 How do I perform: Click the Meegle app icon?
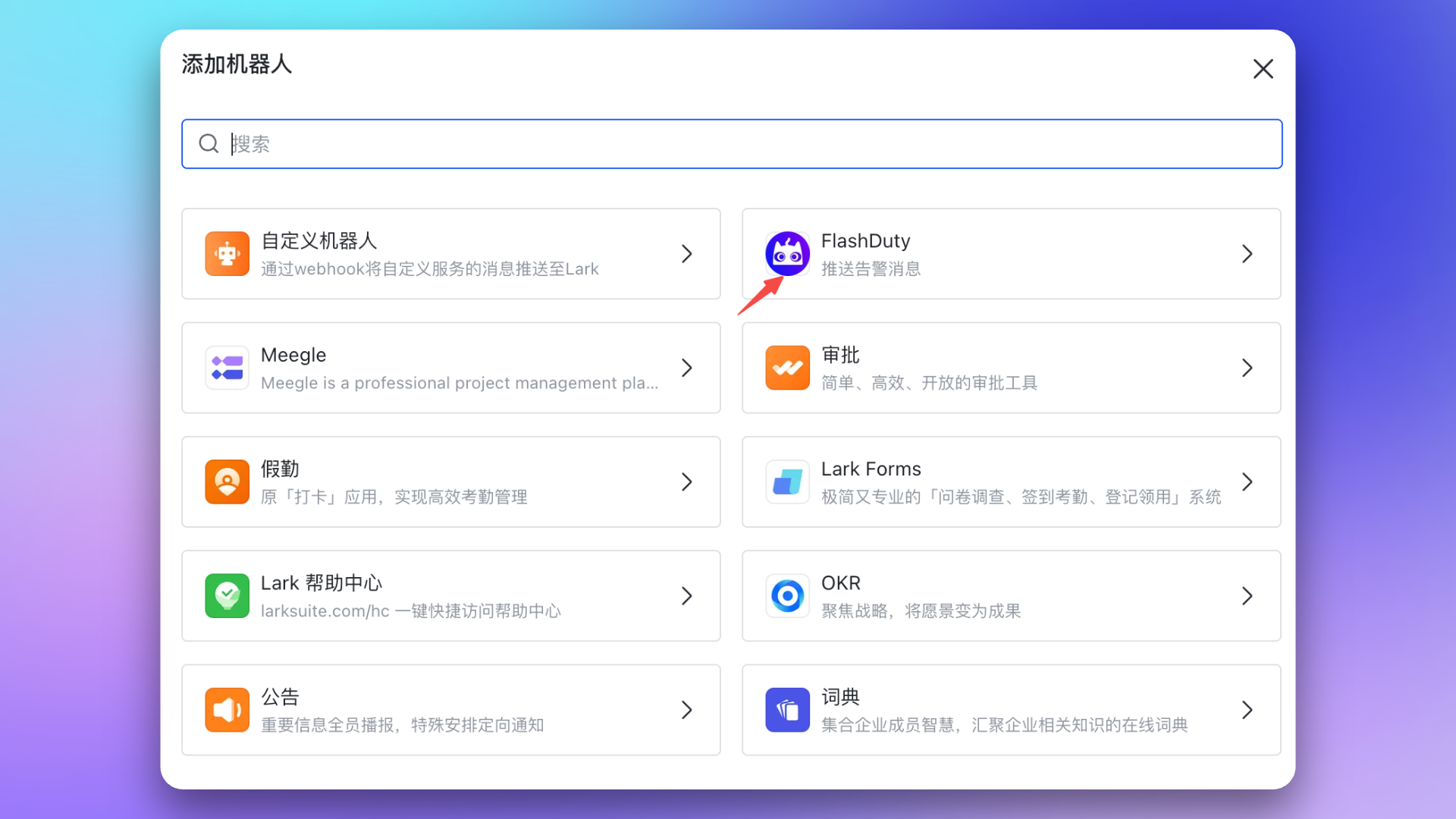click(x=227, y=368)
